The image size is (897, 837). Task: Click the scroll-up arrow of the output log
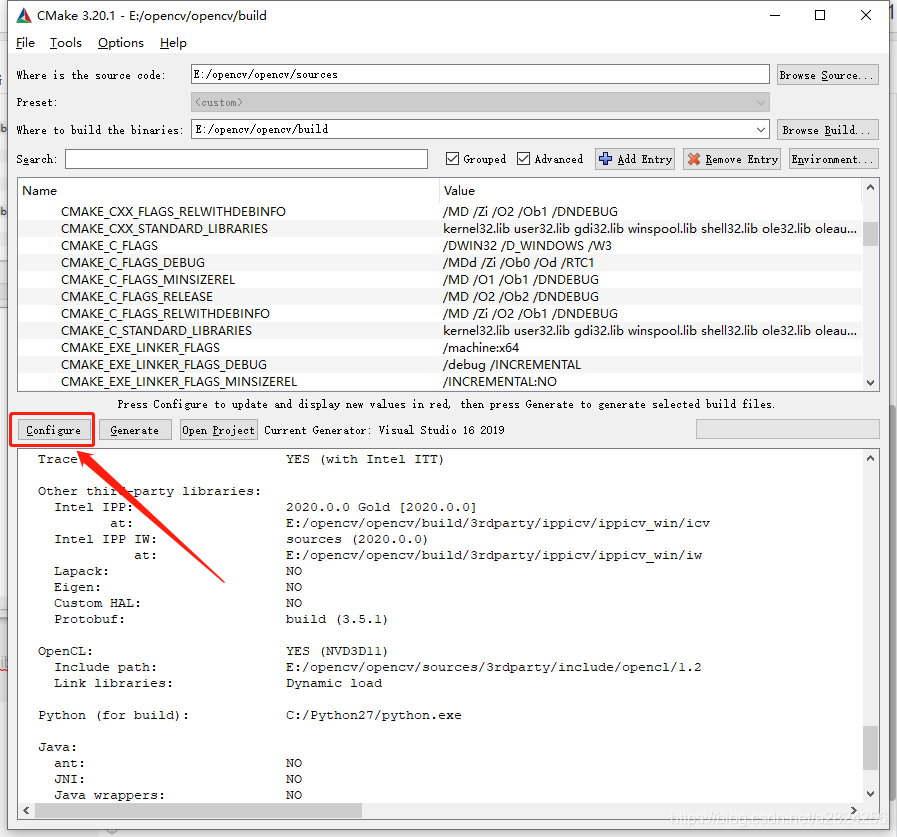(x=870, y=458)
